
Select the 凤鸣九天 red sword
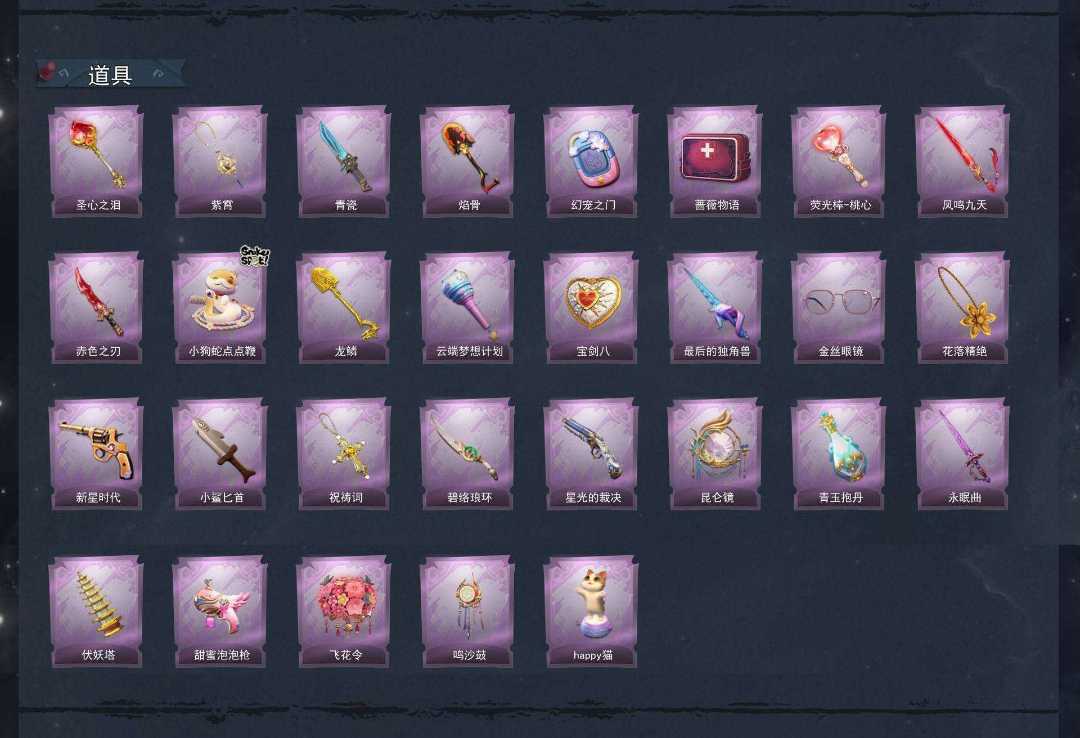pos(962,161)
